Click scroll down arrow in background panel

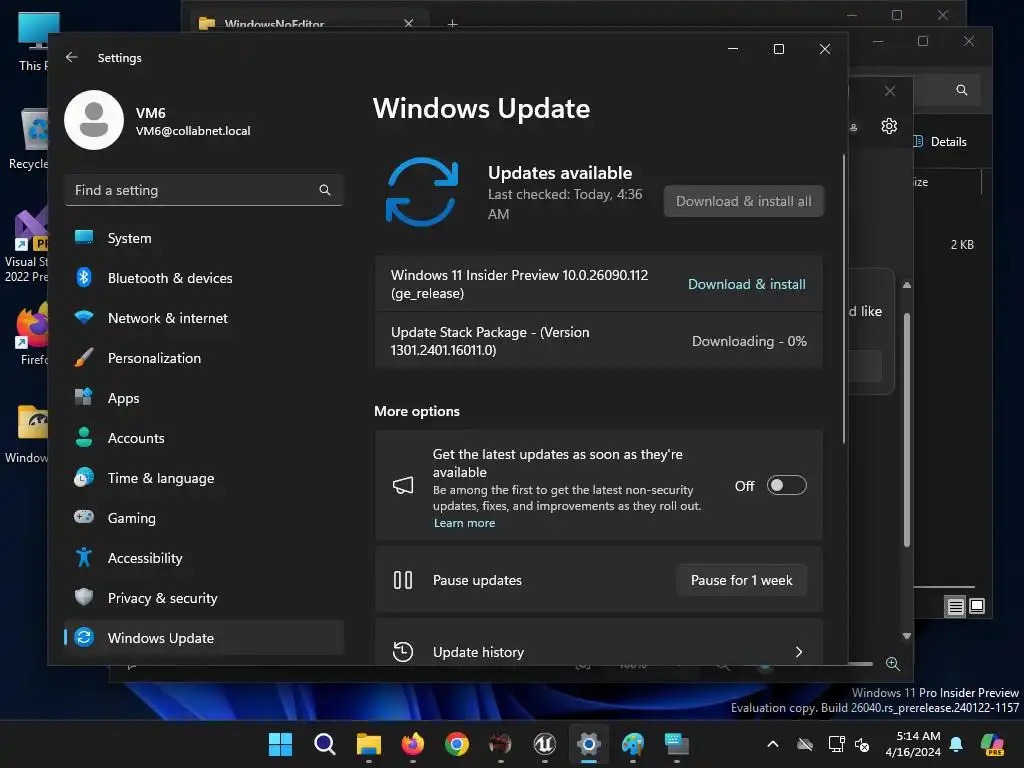point(906,636)
